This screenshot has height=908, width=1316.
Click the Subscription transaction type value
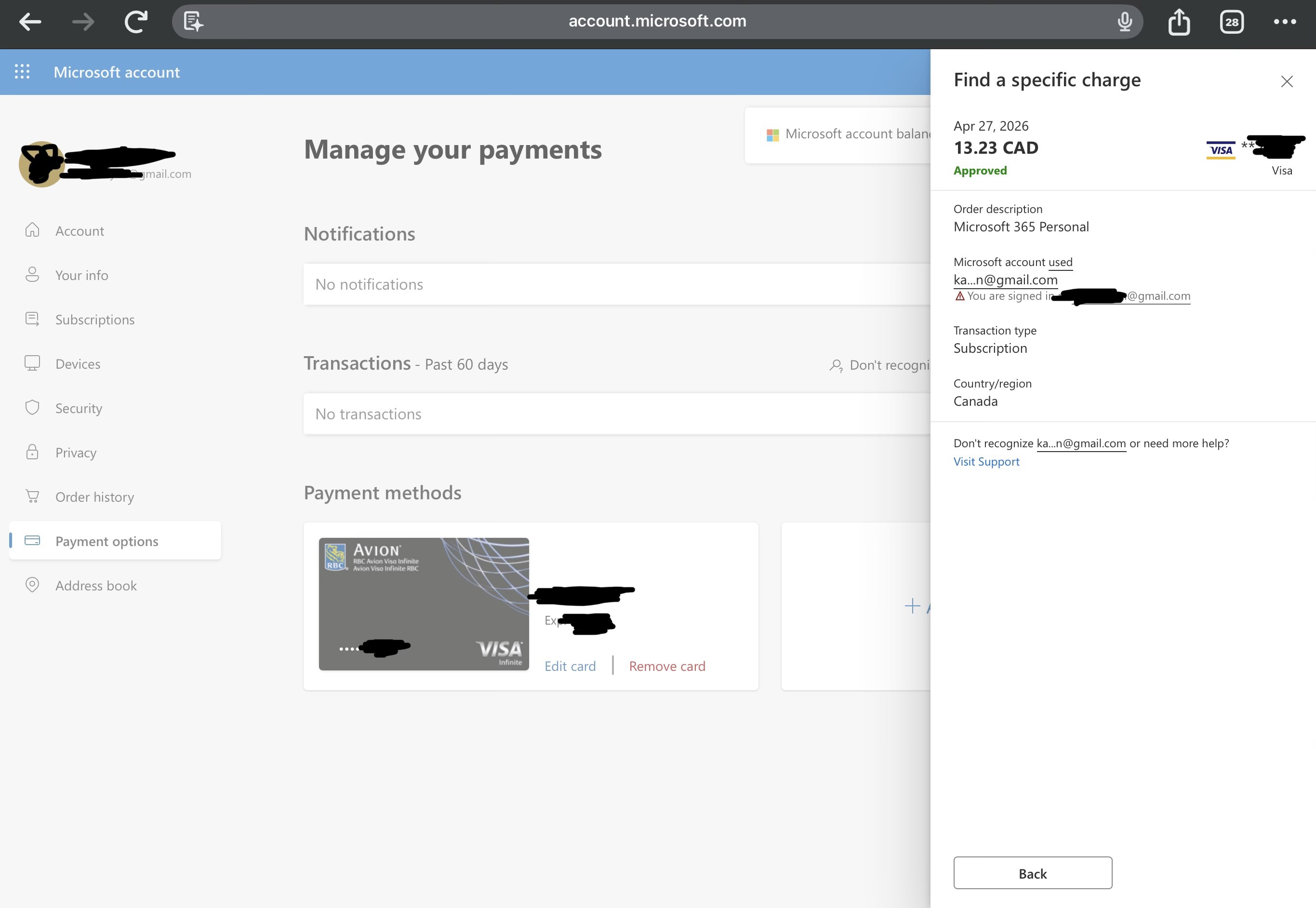coord(991,348)
